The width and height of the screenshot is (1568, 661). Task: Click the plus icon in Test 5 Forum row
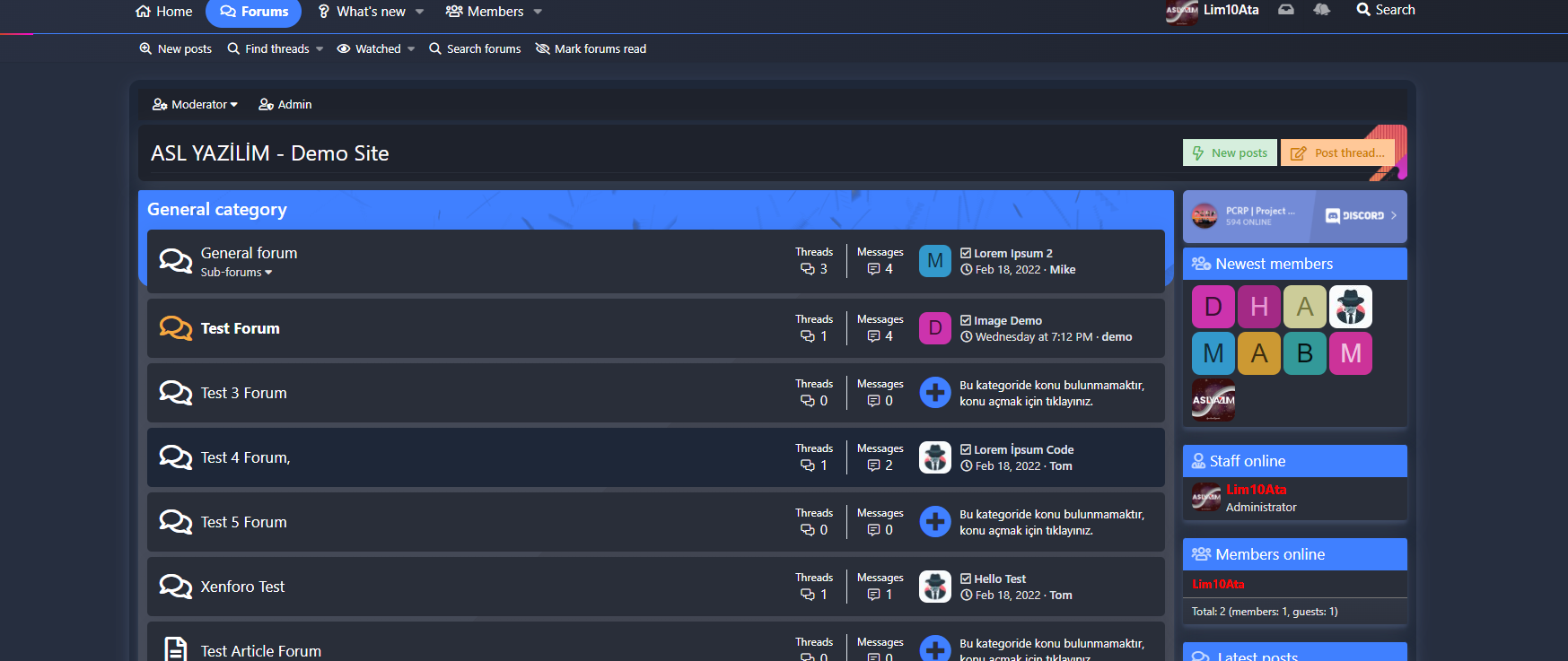pos(935,522)
